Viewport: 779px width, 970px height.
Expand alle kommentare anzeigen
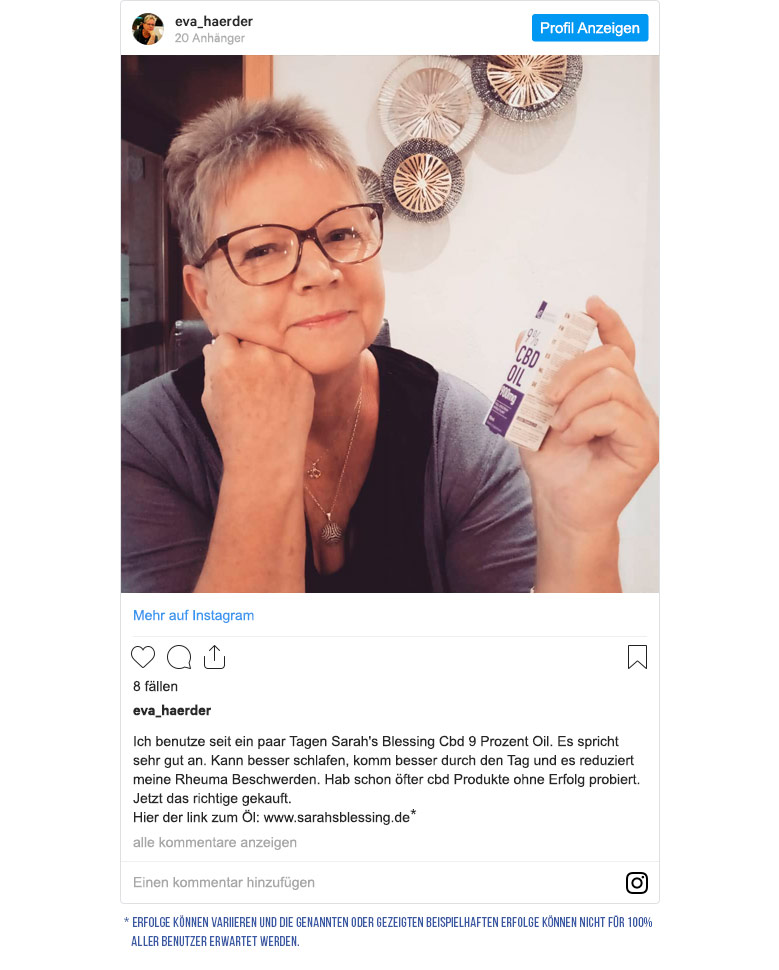[215, 843]
